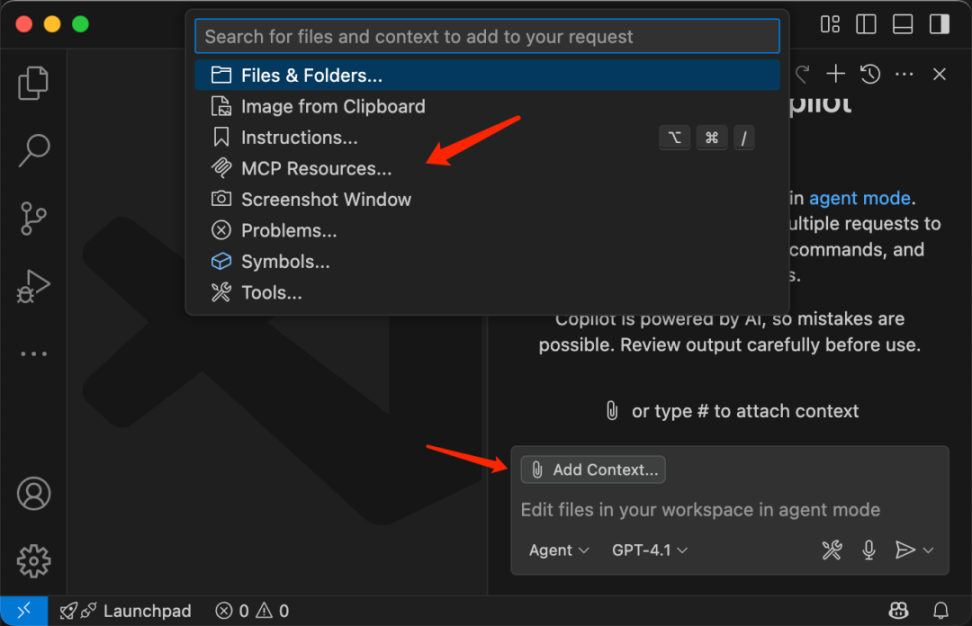This screenshot has height=626, width=972.
Task: Focus the files and context search field
Action: pyautogui.click(x=487, y=37)
